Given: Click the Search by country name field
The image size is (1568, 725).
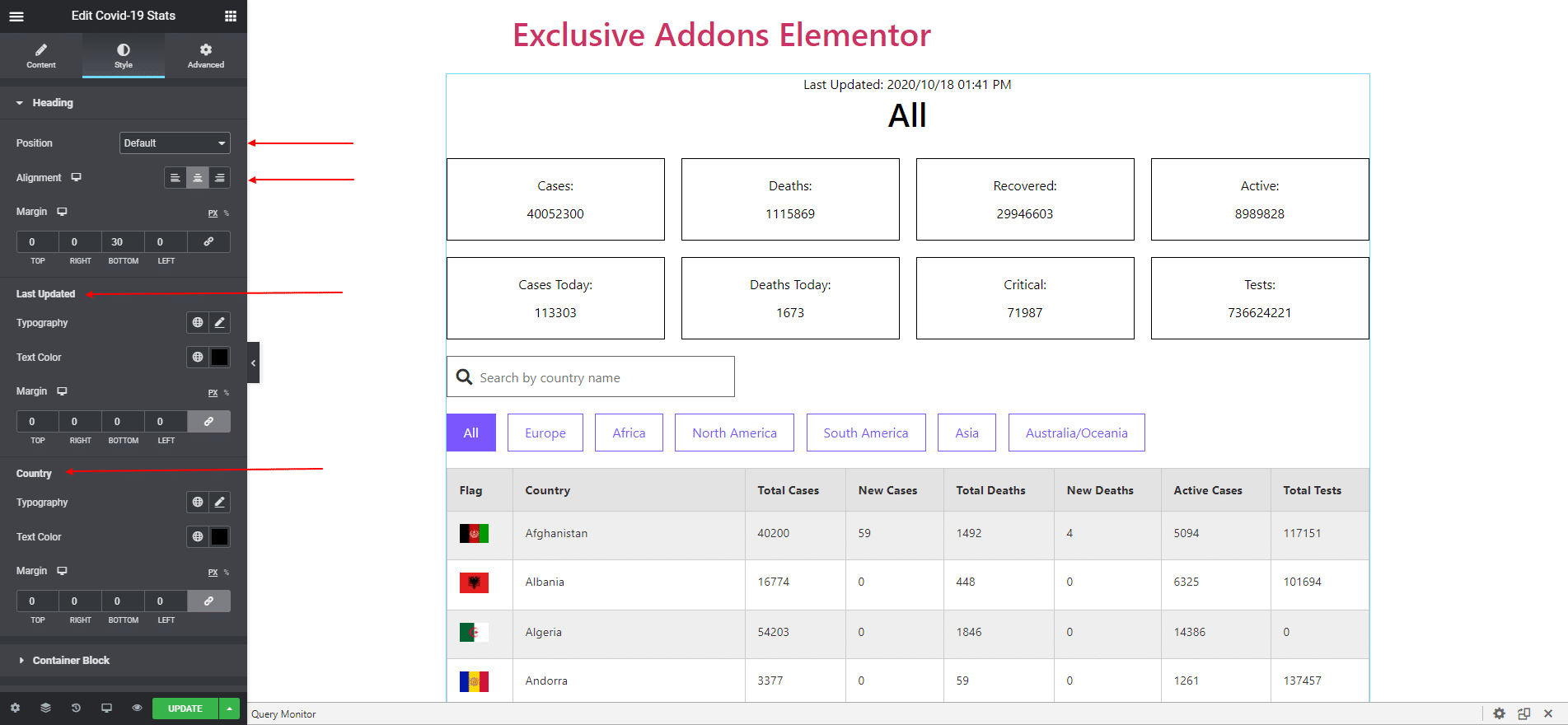Looking at the screenshot, I should (x=590, y=377).
